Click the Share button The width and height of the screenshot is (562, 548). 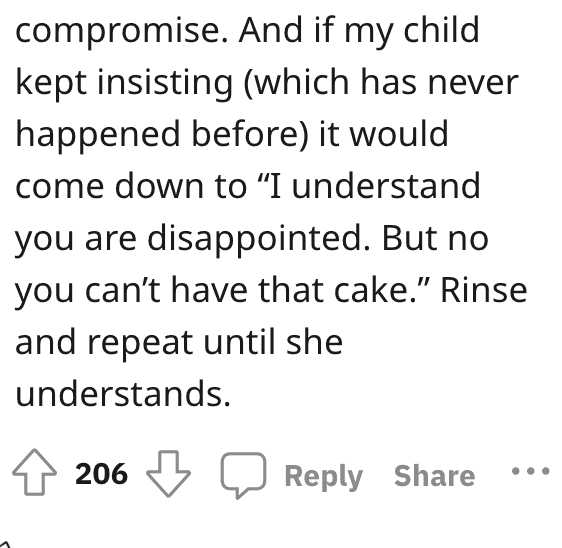click(x=434, y=476)
